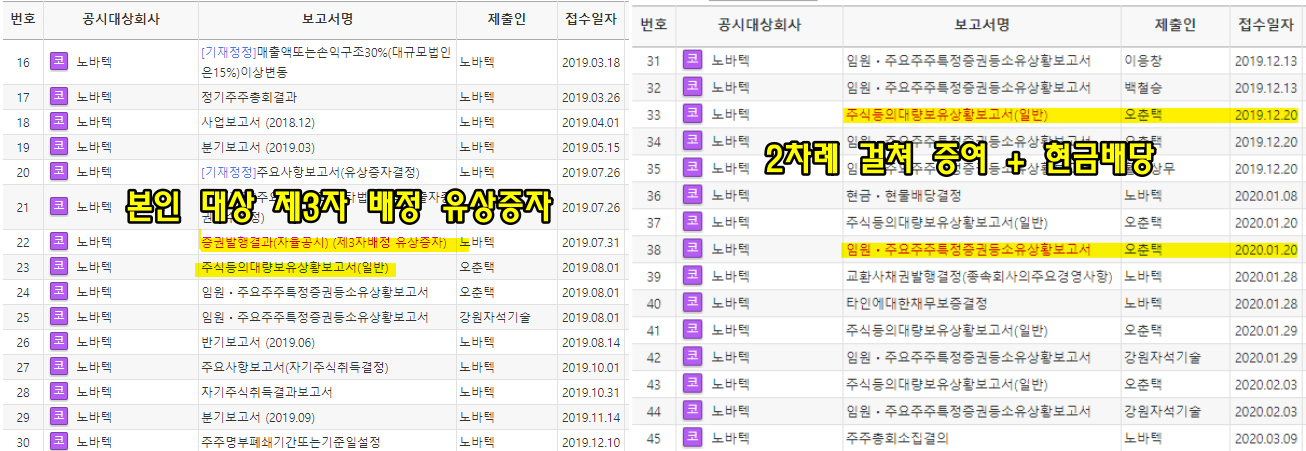Click the 보고서명 header in the left table
The height and width of the screenshot is (451, 1306).
(329, 18)
